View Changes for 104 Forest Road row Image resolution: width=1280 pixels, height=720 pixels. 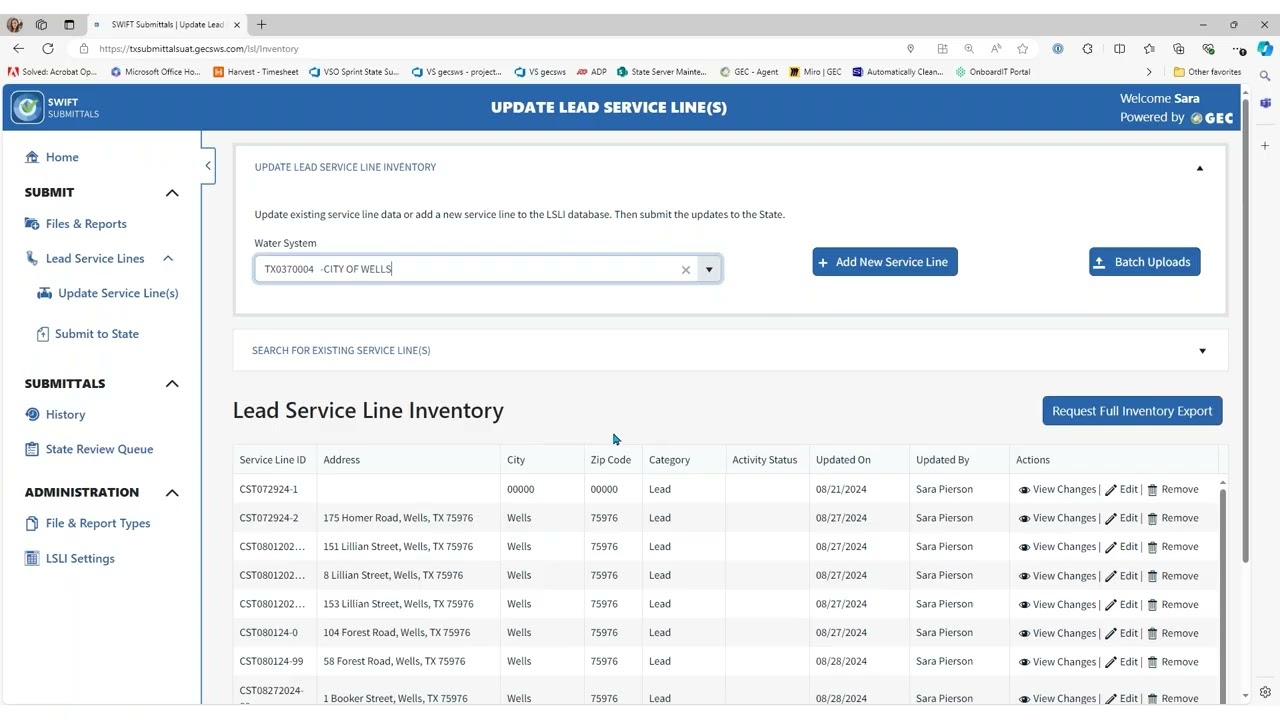point(1057,633)
